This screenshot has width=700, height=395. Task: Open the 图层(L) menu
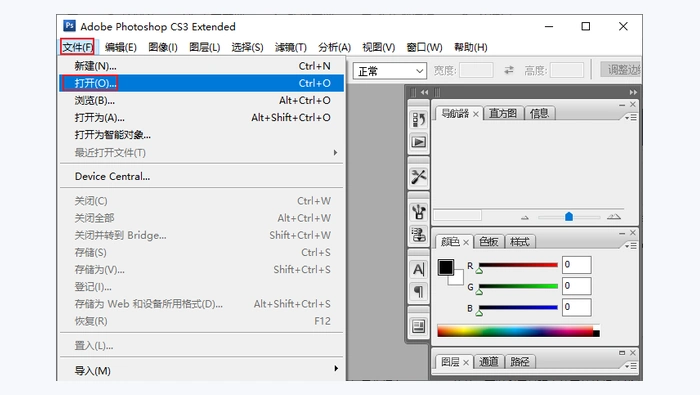tap(204, 47)
